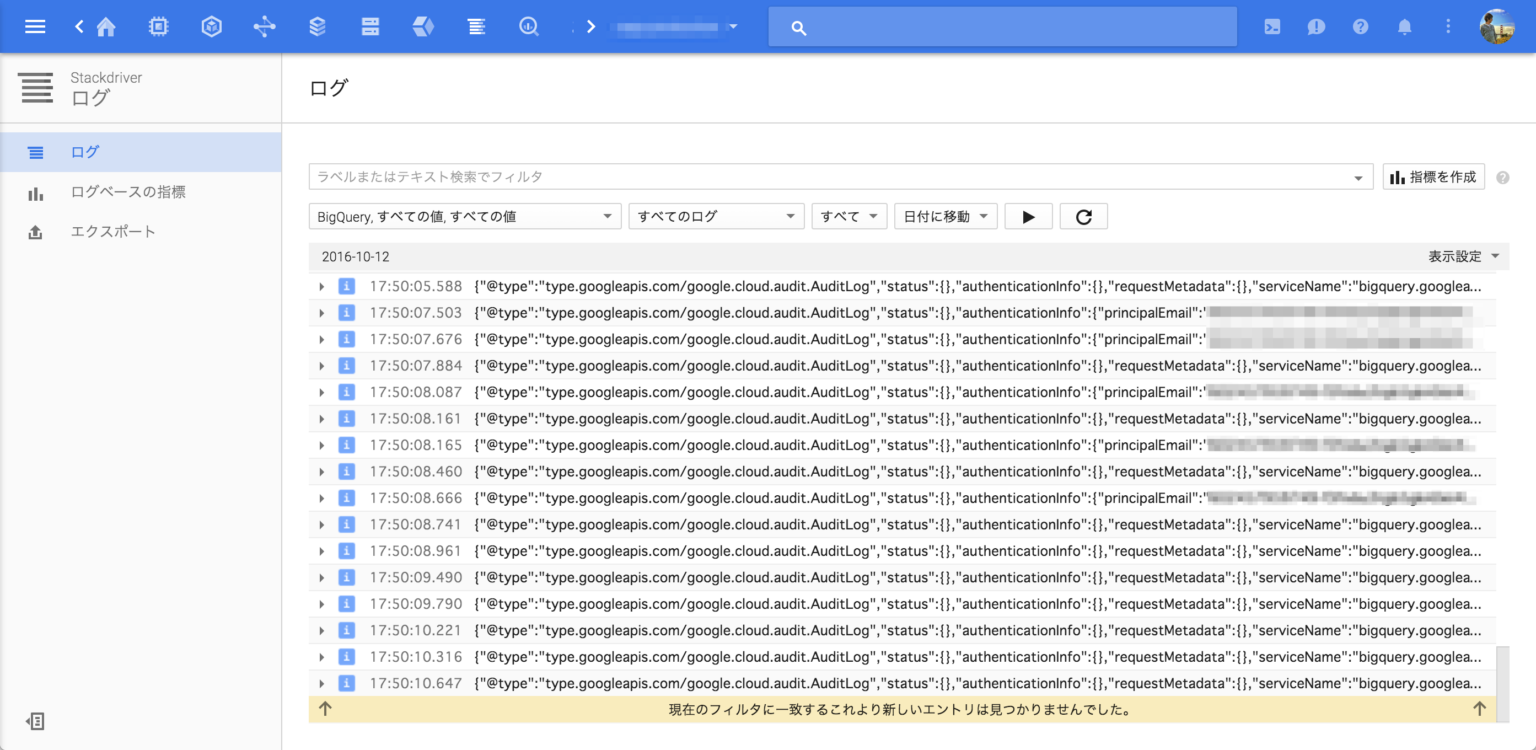Toggle the navigation hamburger menu
The image size is (1536, 750).
(35, 26)
